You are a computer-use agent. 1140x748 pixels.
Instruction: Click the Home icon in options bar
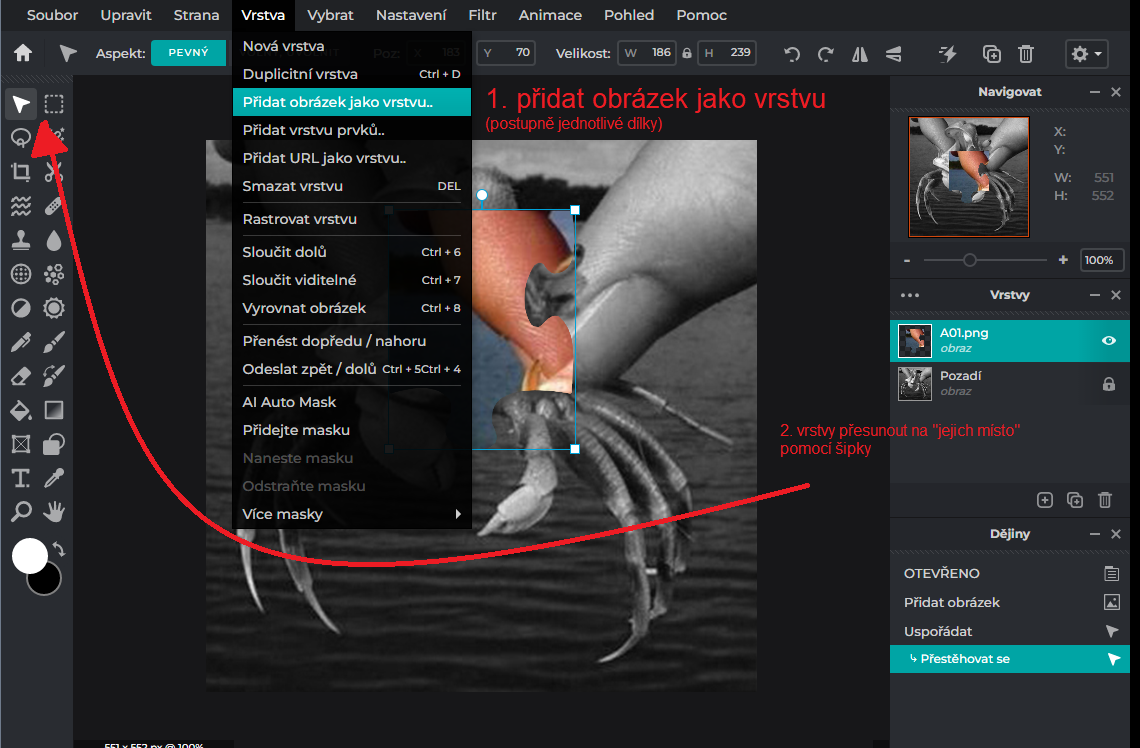point(23,53)
